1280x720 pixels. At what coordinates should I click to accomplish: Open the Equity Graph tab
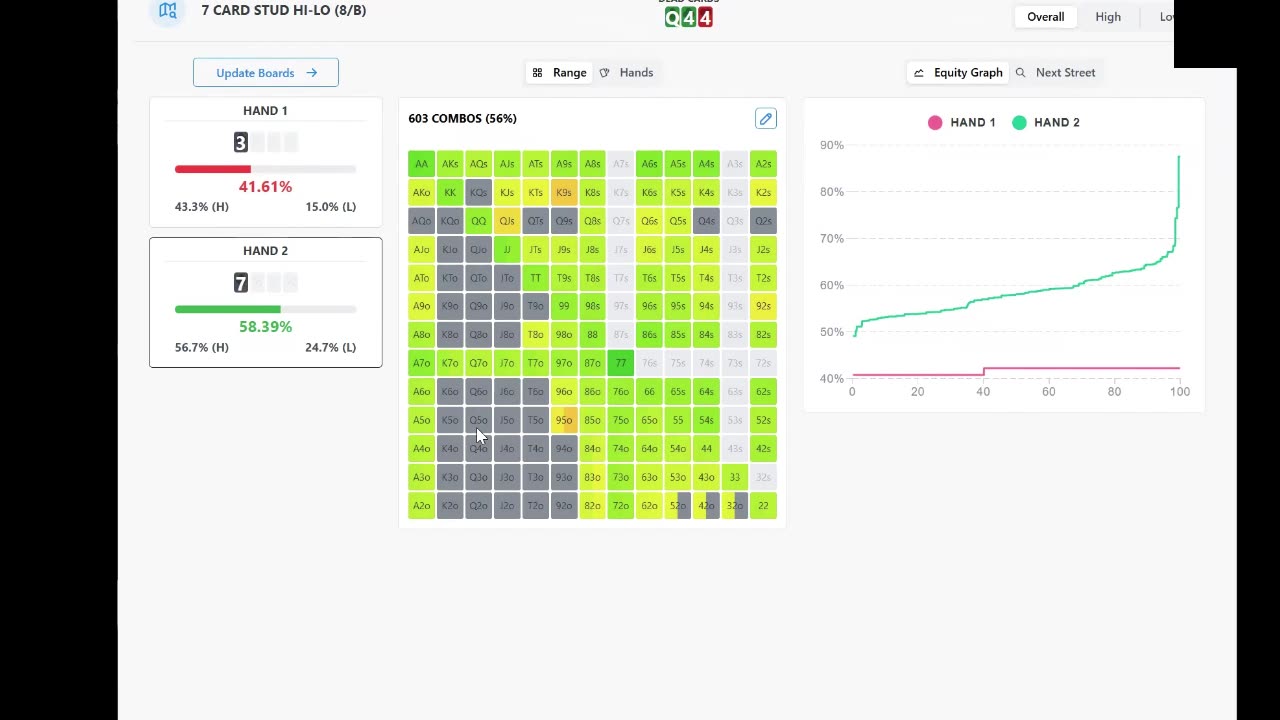[x=958, y=72]
